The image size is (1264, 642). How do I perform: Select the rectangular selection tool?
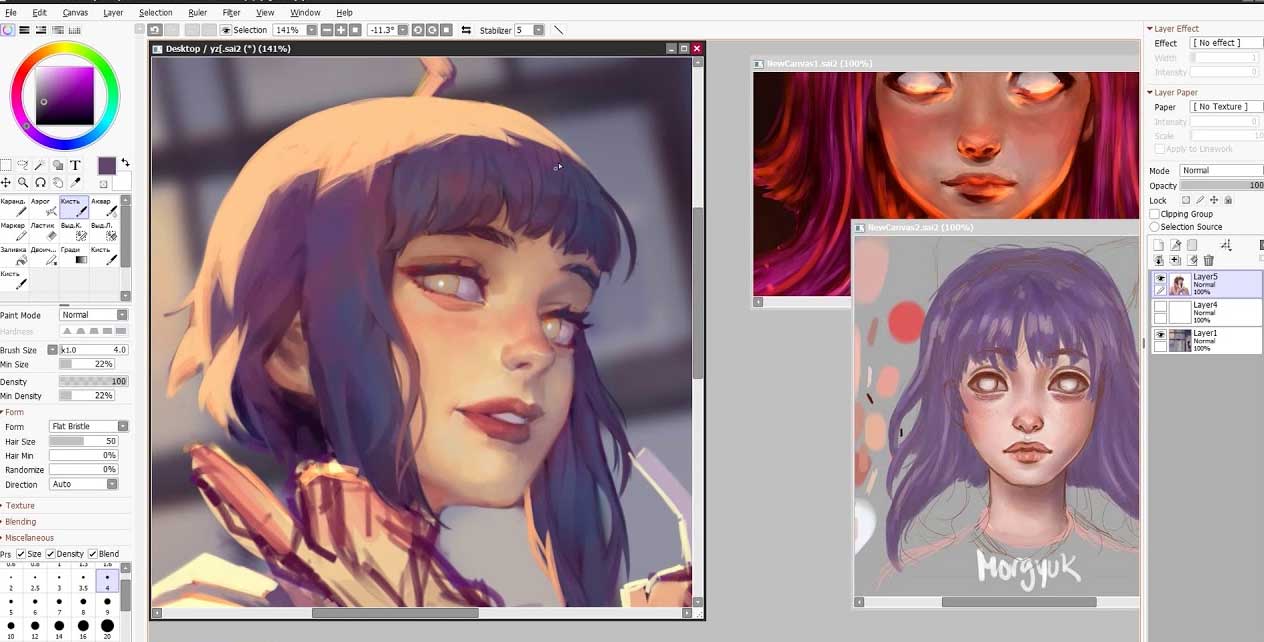[x=6, y=164]
